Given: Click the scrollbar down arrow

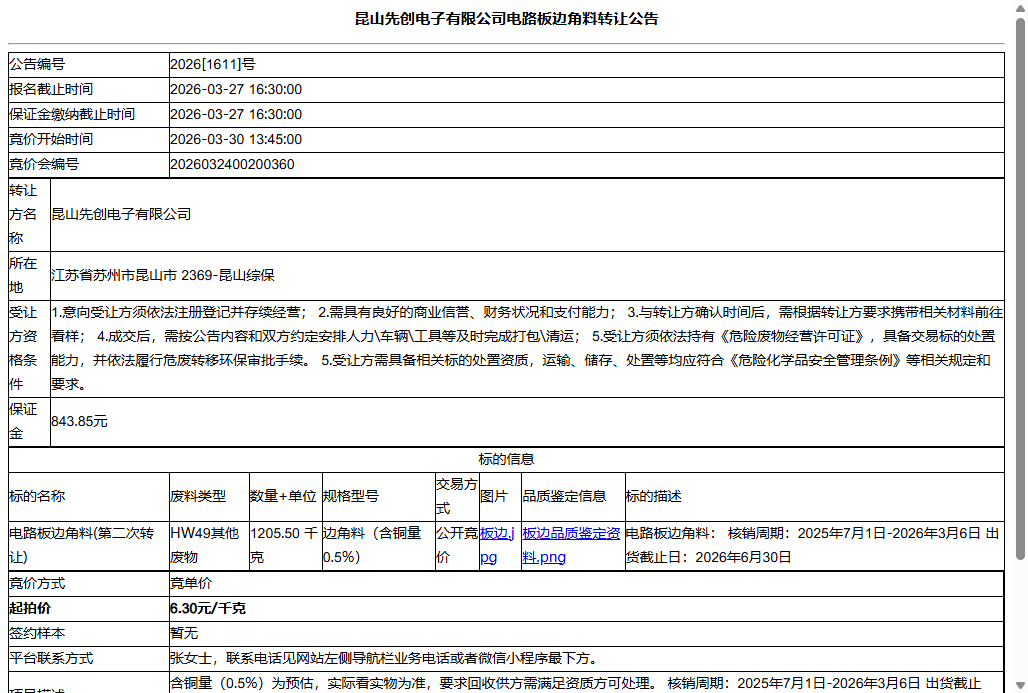Looking at the screenshot, I should tap(1019, 685).
